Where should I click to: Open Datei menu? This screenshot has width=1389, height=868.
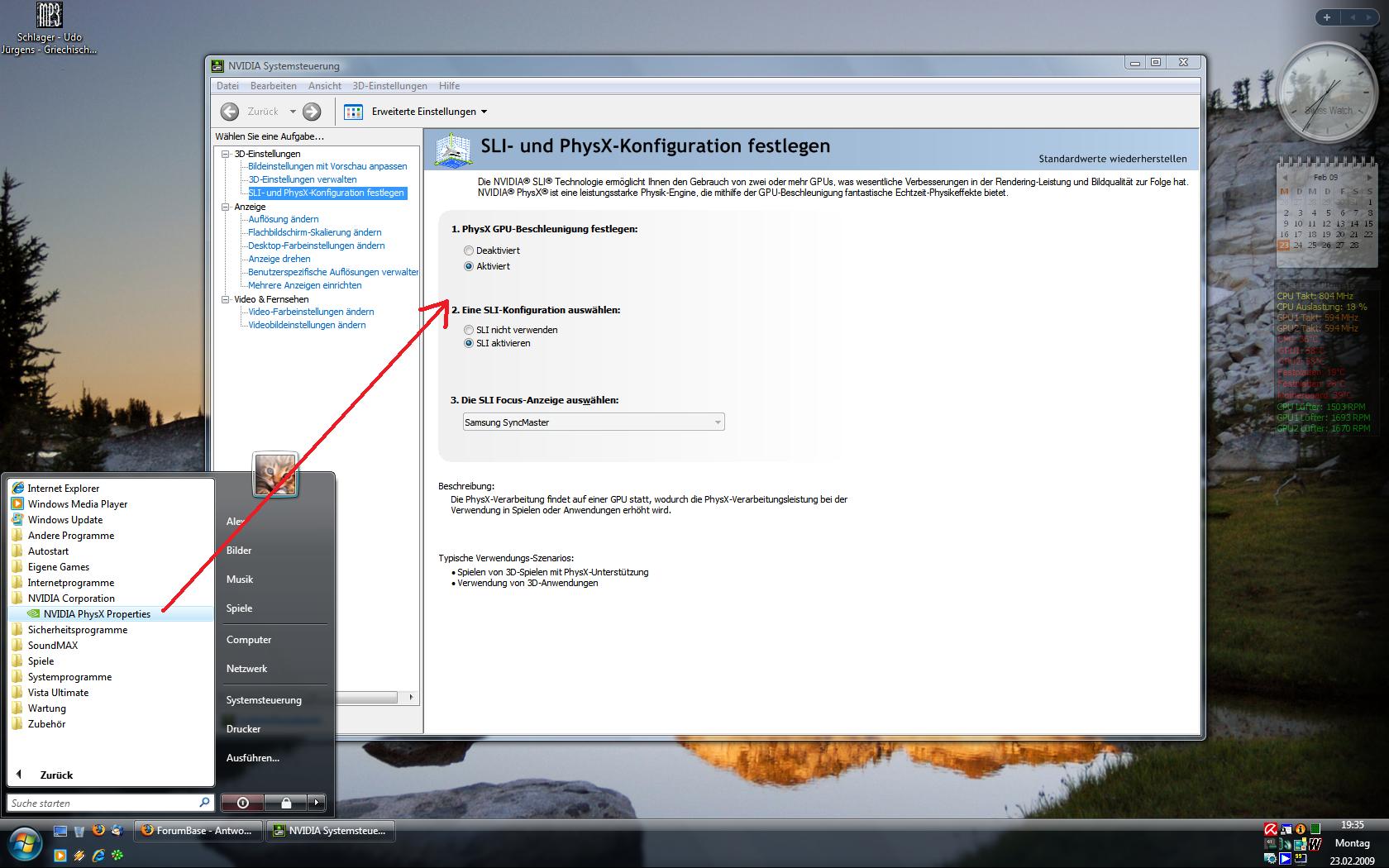[227, 86]
